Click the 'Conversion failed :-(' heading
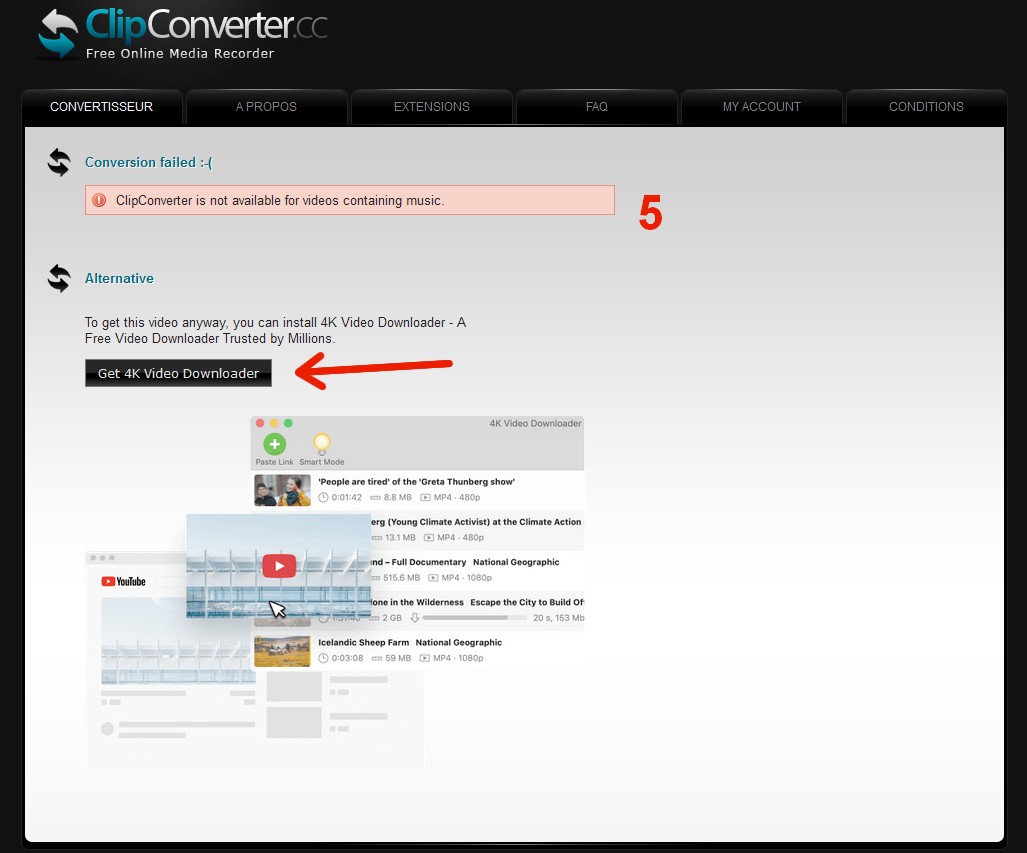Viewport: 1027px width, 853px height. tap(149, 162)
